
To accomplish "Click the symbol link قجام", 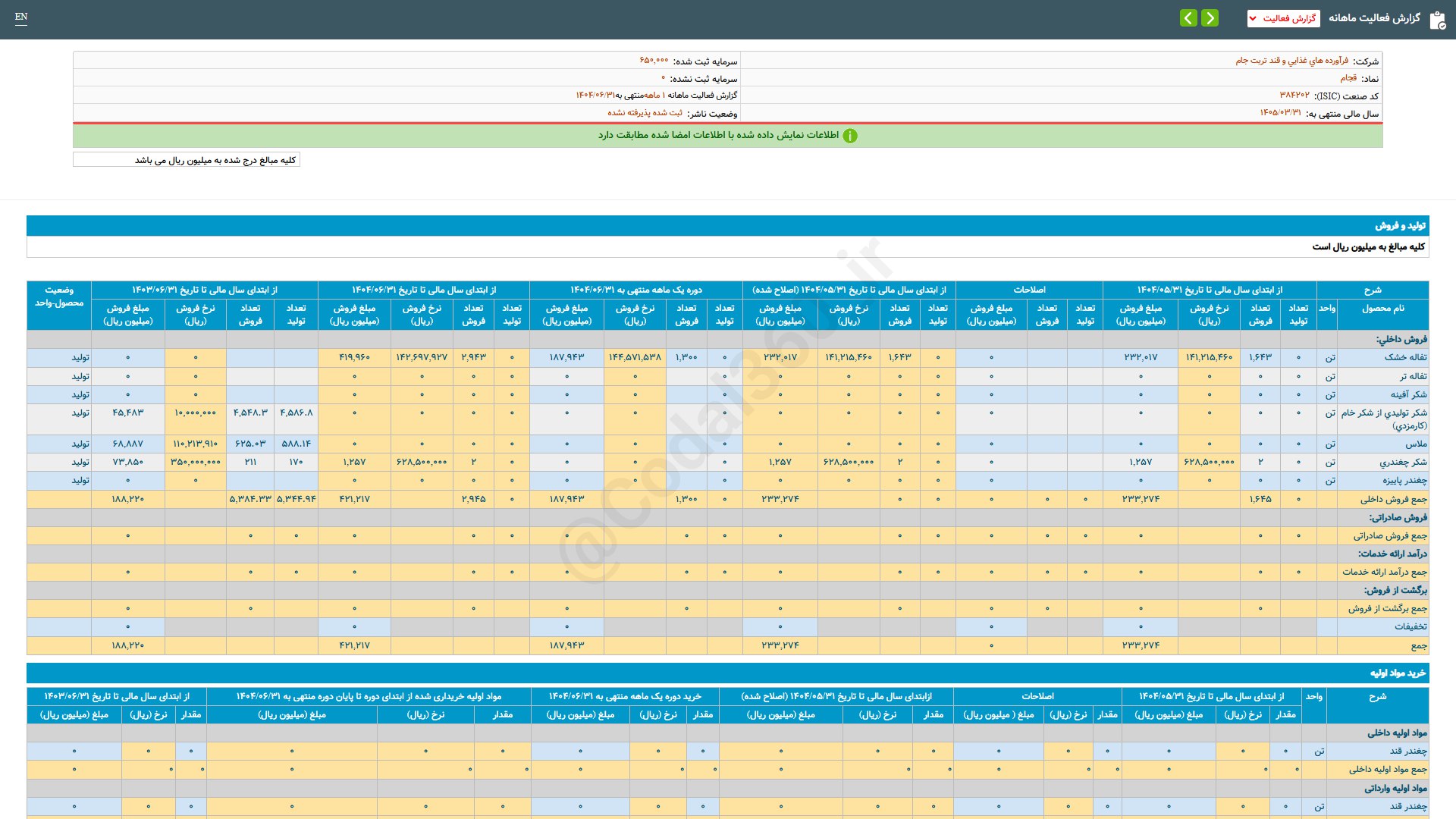I will point(1348,78).
